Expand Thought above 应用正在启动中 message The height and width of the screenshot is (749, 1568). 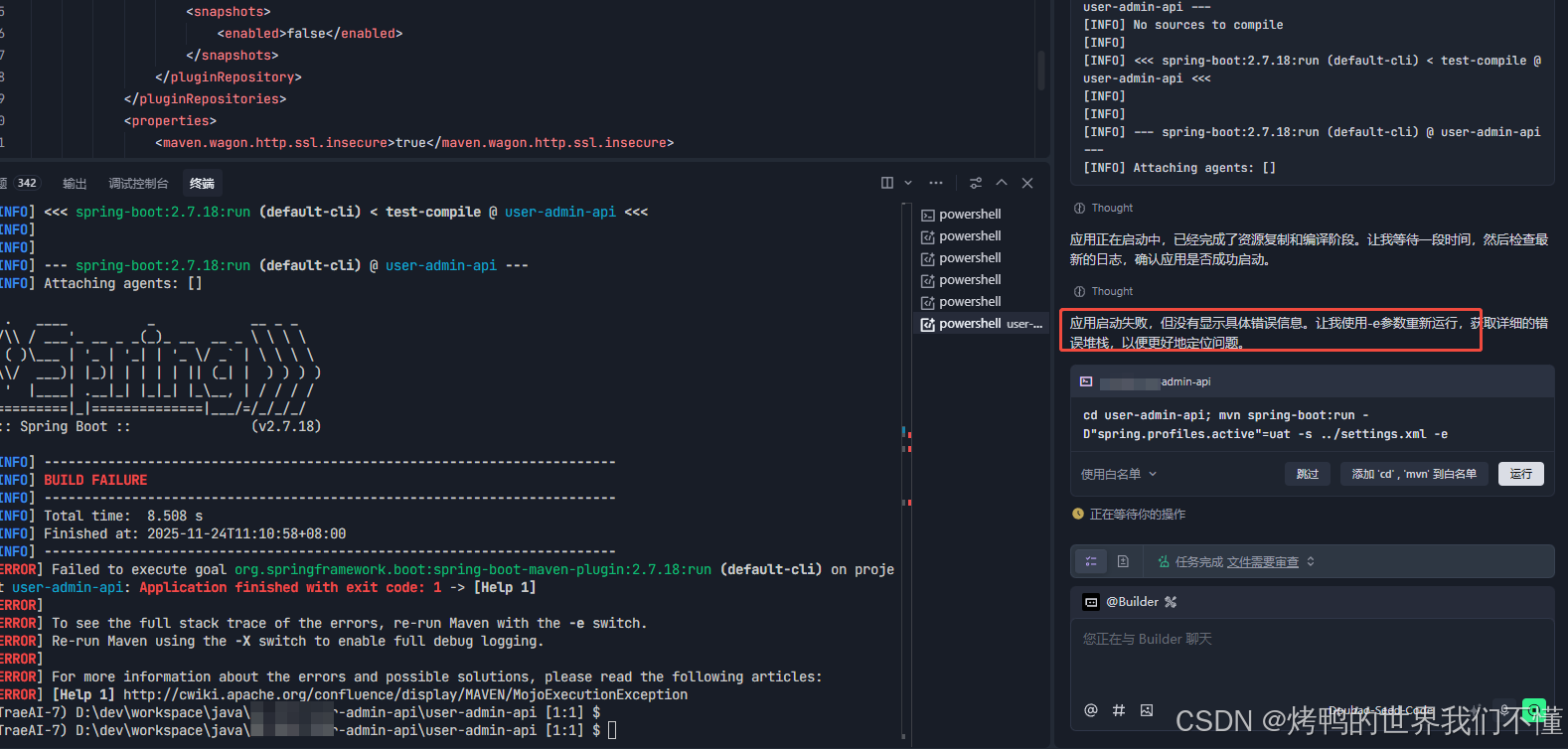1103,209
